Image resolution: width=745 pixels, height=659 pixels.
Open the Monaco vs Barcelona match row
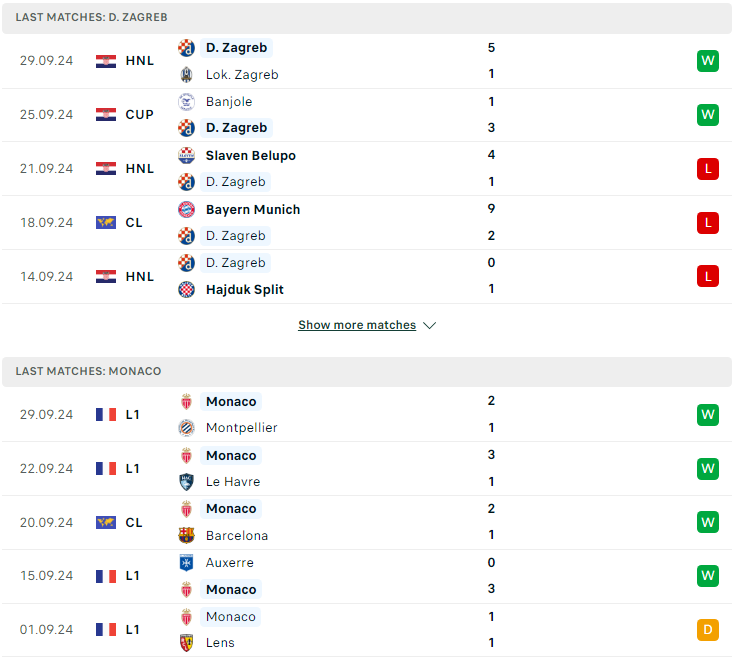click(x=367, y=522)
